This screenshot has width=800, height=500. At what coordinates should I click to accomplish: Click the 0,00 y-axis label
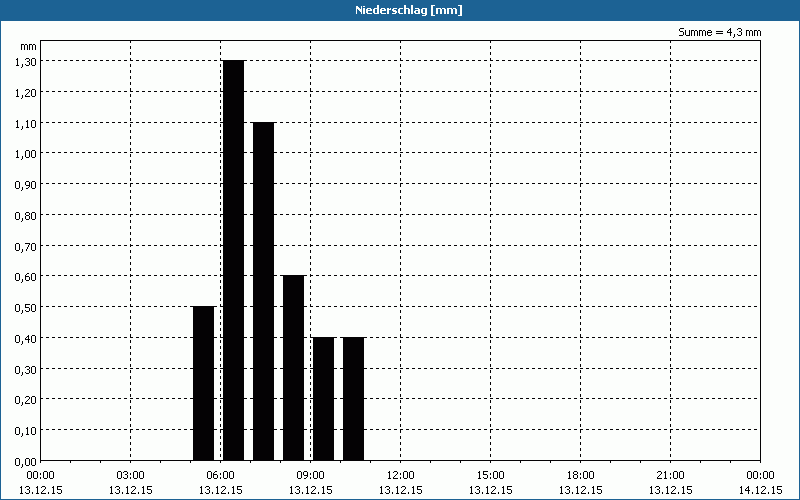[26, 462]
